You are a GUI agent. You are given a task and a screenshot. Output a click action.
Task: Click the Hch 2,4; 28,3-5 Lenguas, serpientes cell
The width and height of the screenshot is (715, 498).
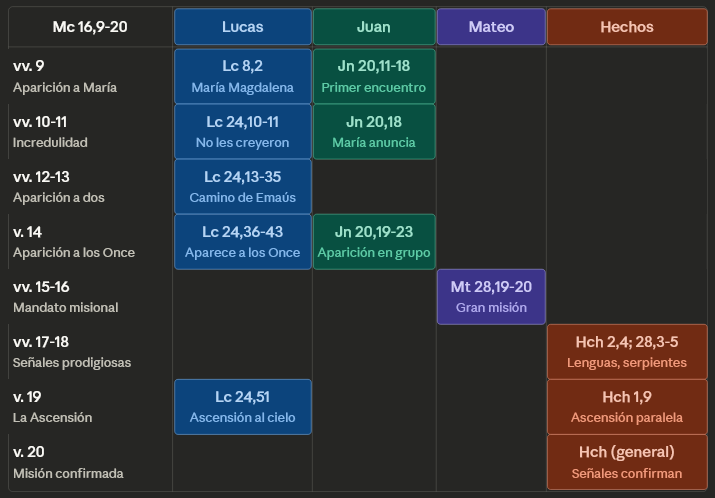click(x=626, y=352)
